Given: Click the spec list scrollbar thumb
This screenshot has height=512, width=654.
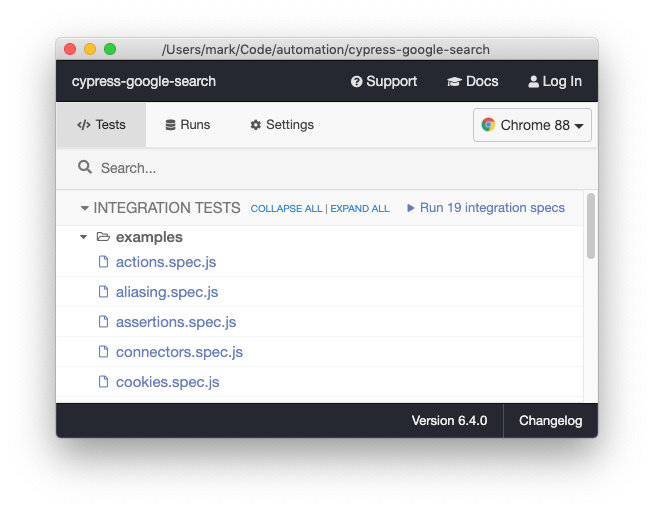Looking at the screenshot, I should 591,226.
